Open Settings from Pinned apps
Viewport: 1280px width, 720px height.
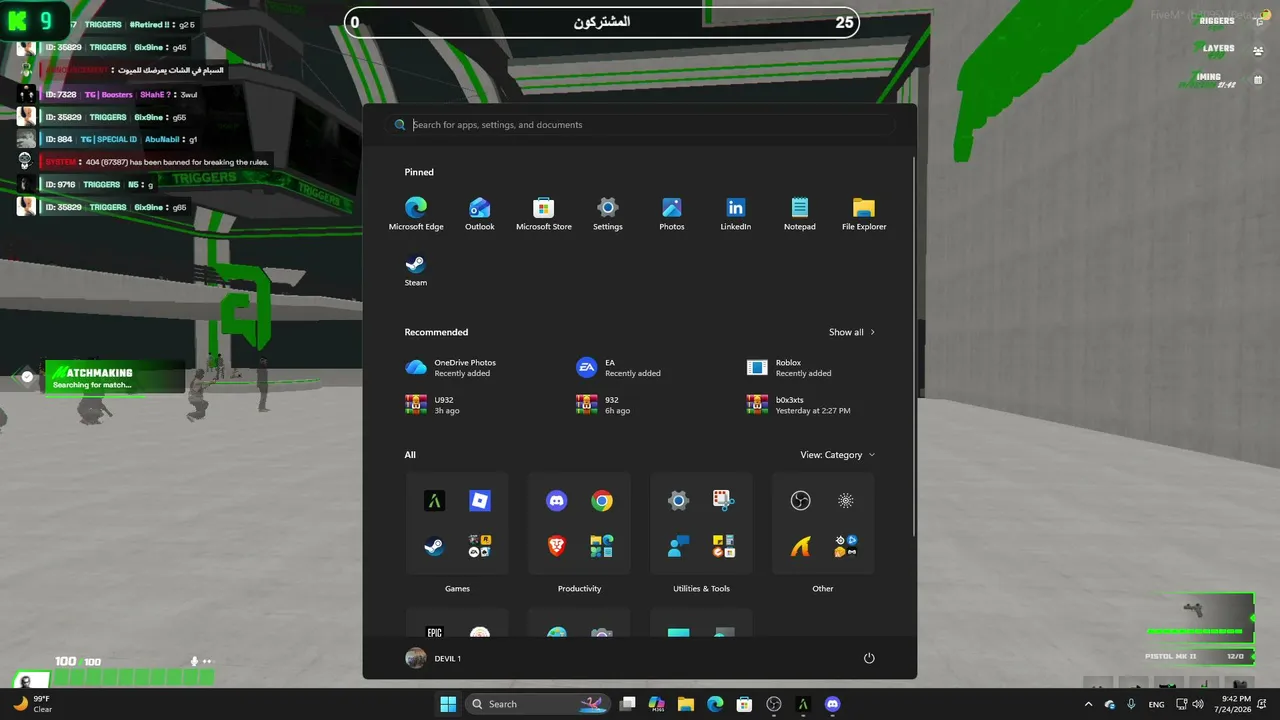(608, 214)
